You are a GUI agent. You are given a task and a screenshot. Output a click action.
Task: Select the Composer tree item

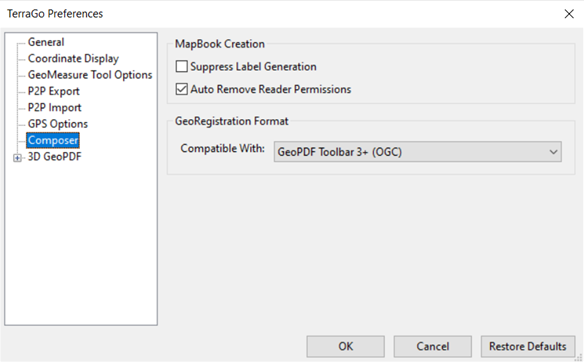53,140
